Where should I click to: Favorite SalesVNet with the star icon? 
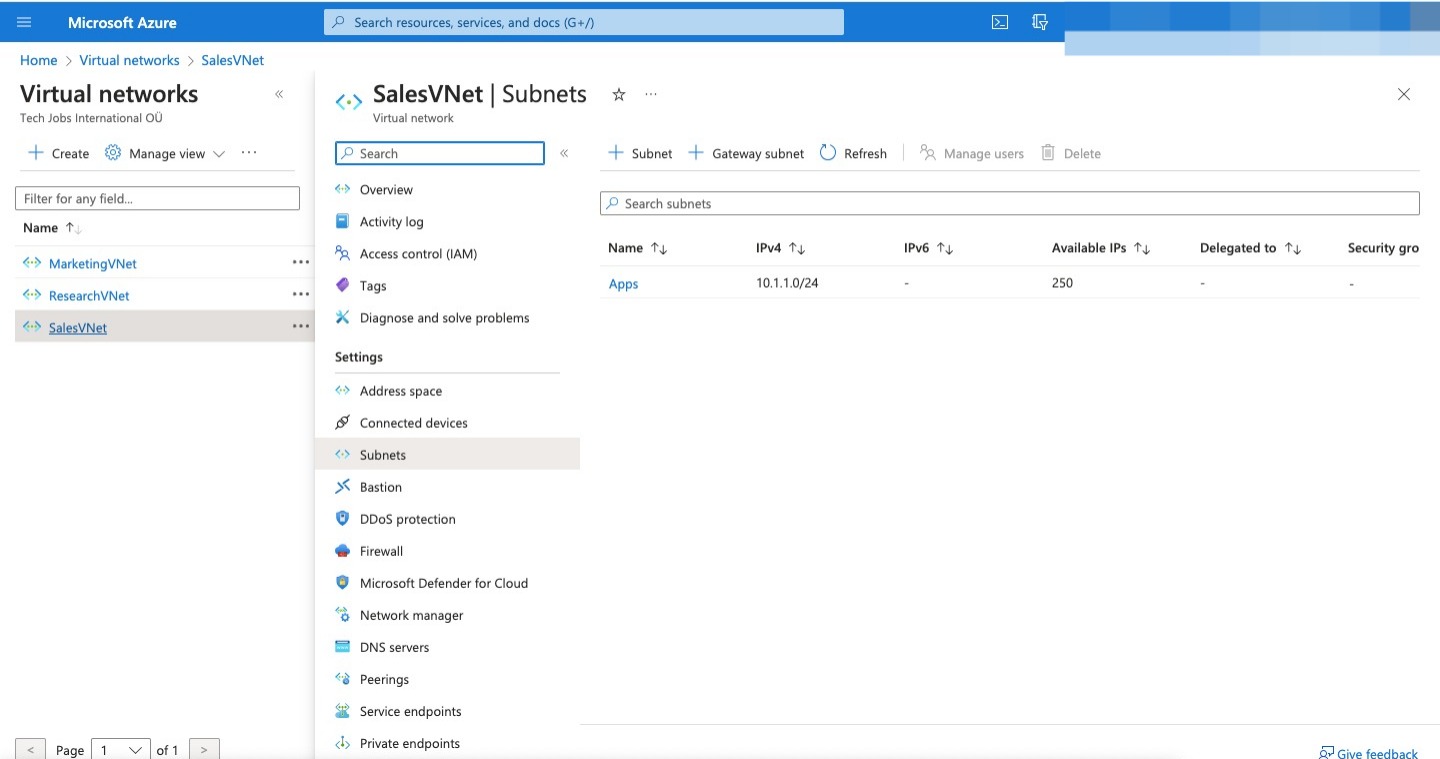(619, 94)
